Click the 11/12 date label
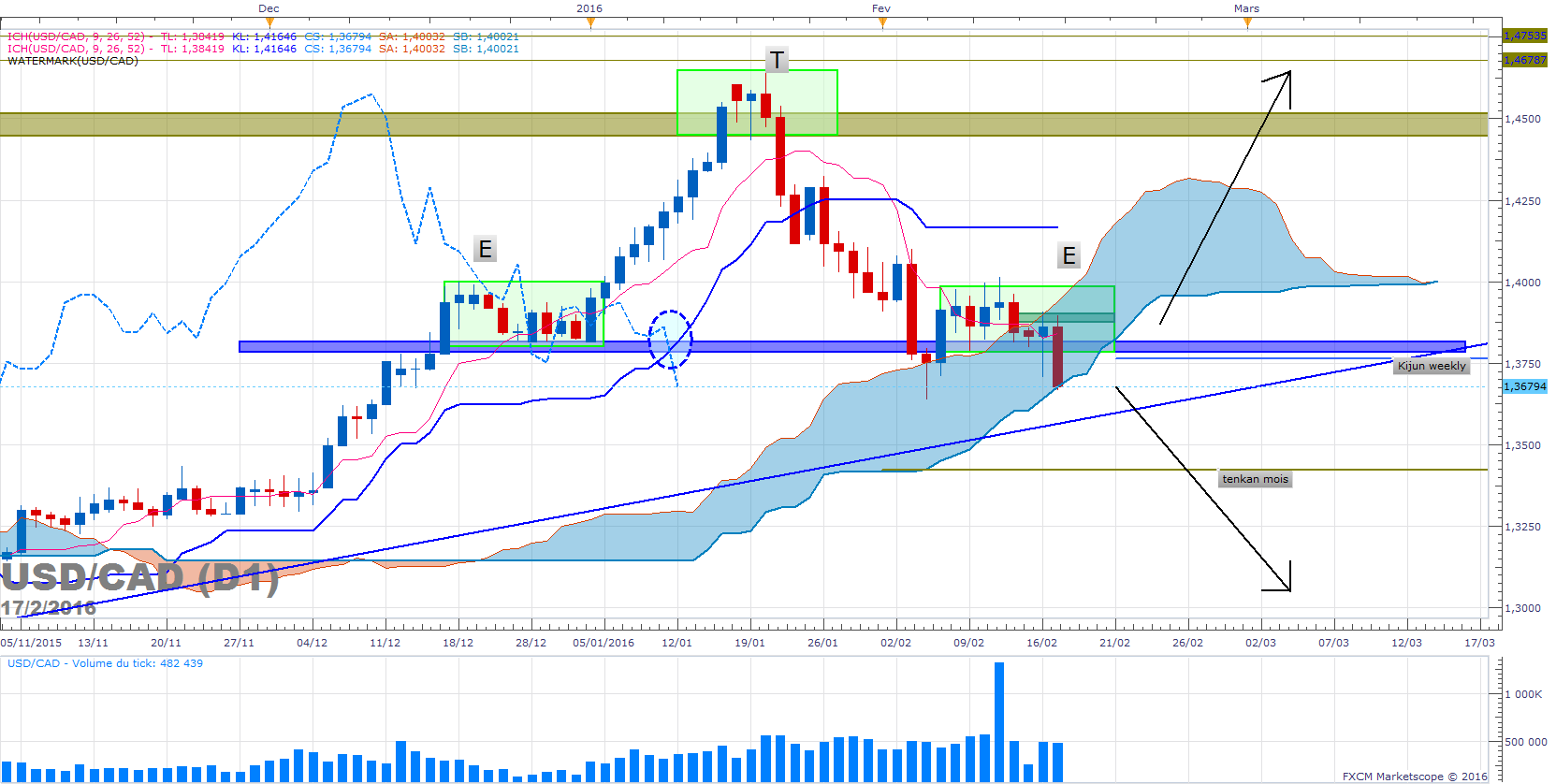Viewport: 1556px width, 784px height. pos(385,643)
